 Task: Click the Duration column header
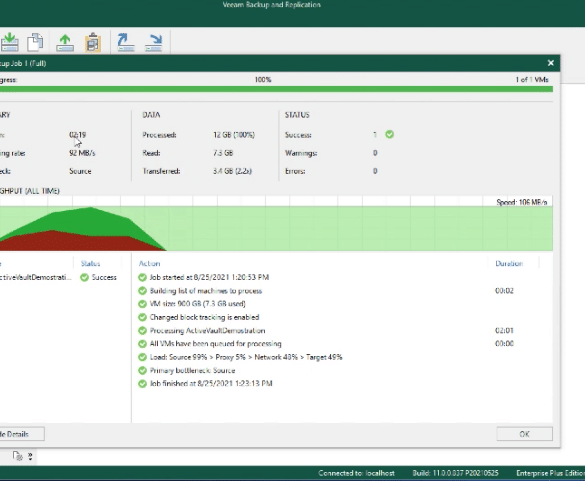pos(509,263)
